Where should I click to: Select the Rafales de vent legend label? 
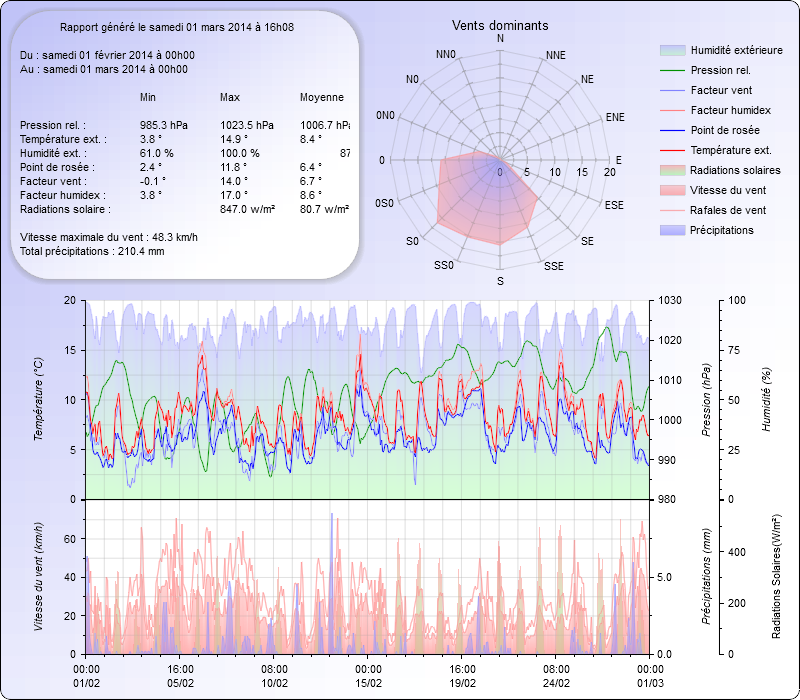point(728,210)
